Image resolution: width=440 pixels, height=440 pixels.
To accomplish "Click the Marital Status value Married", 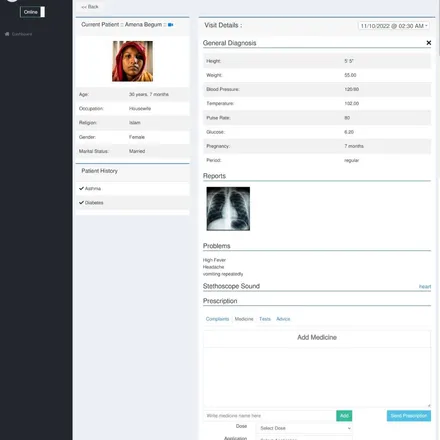I will [137, 151].
